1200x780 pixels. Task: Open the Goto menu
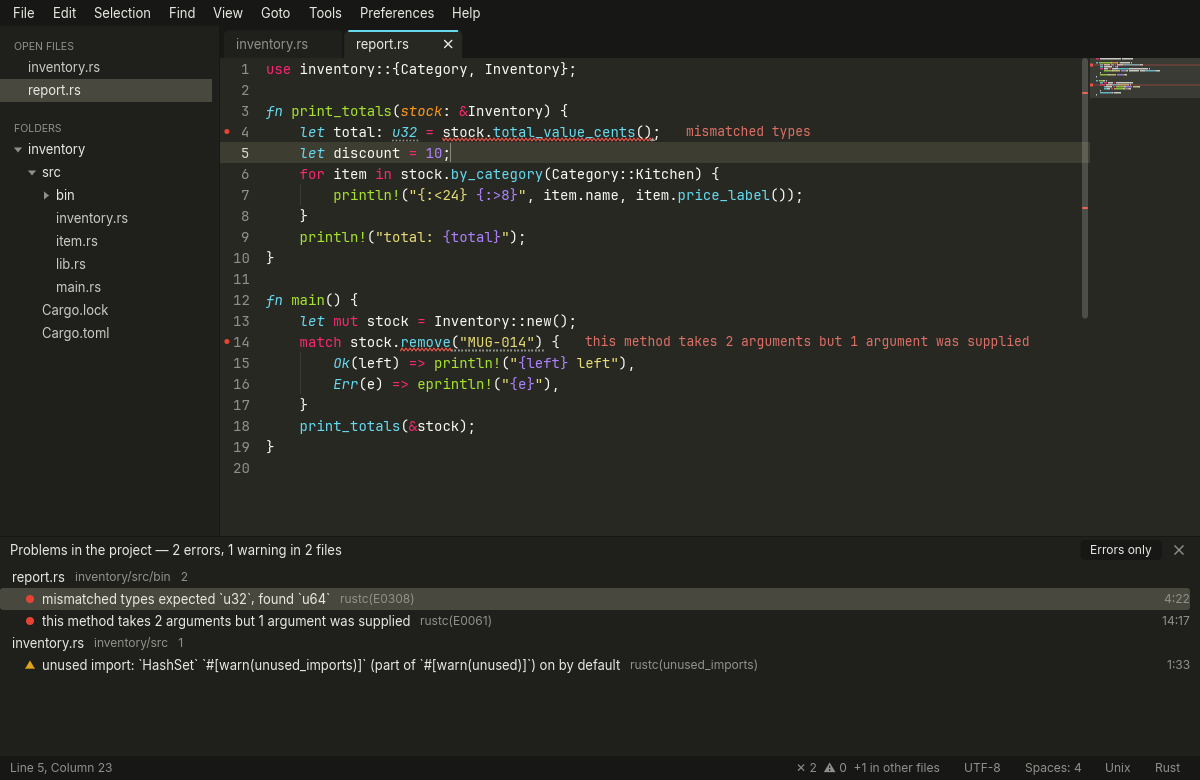click(275, 13)
